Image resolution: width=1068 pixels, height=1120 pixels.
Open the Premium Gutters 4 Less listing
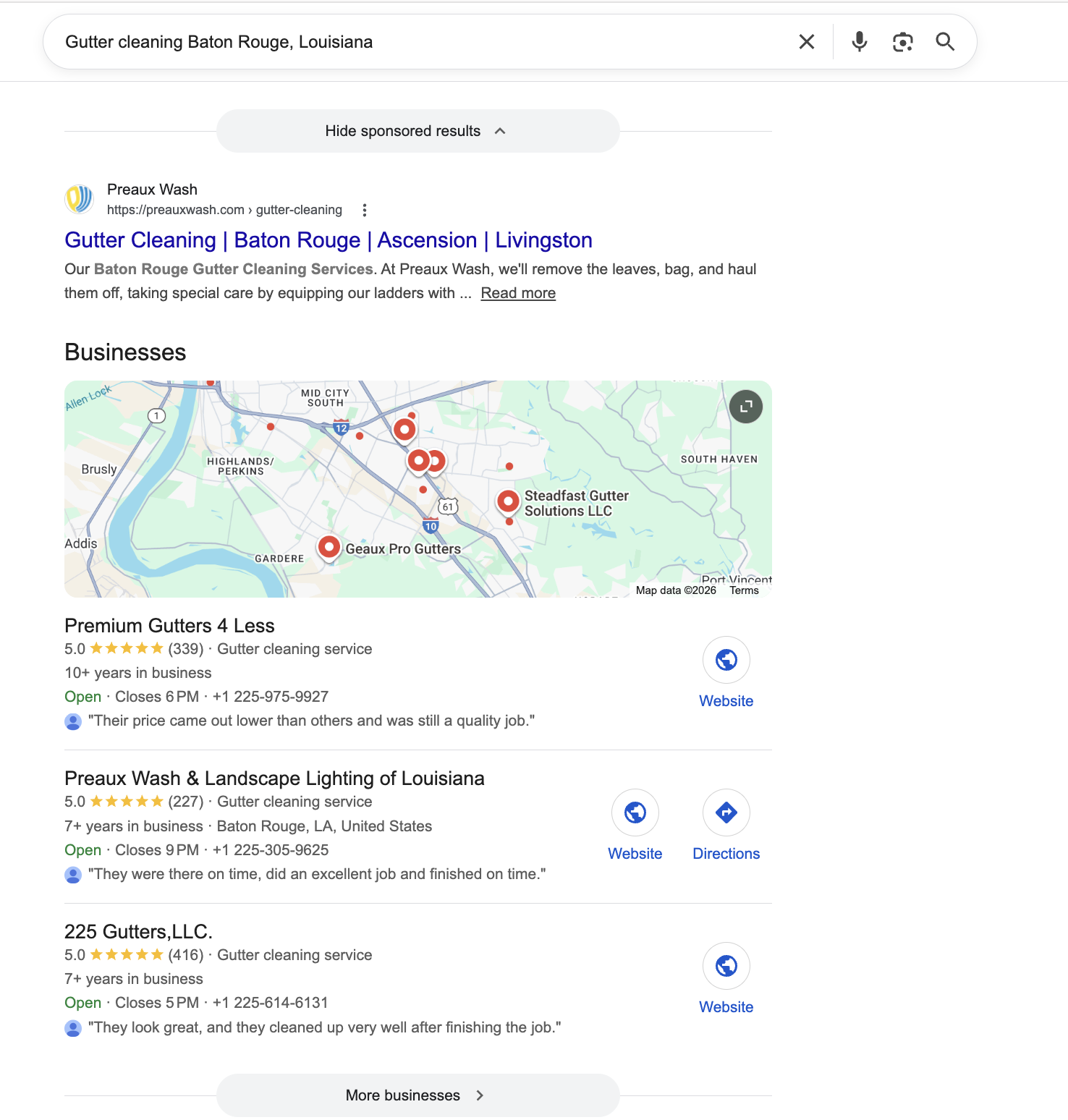pyautogui.click(x=169, y=626)
